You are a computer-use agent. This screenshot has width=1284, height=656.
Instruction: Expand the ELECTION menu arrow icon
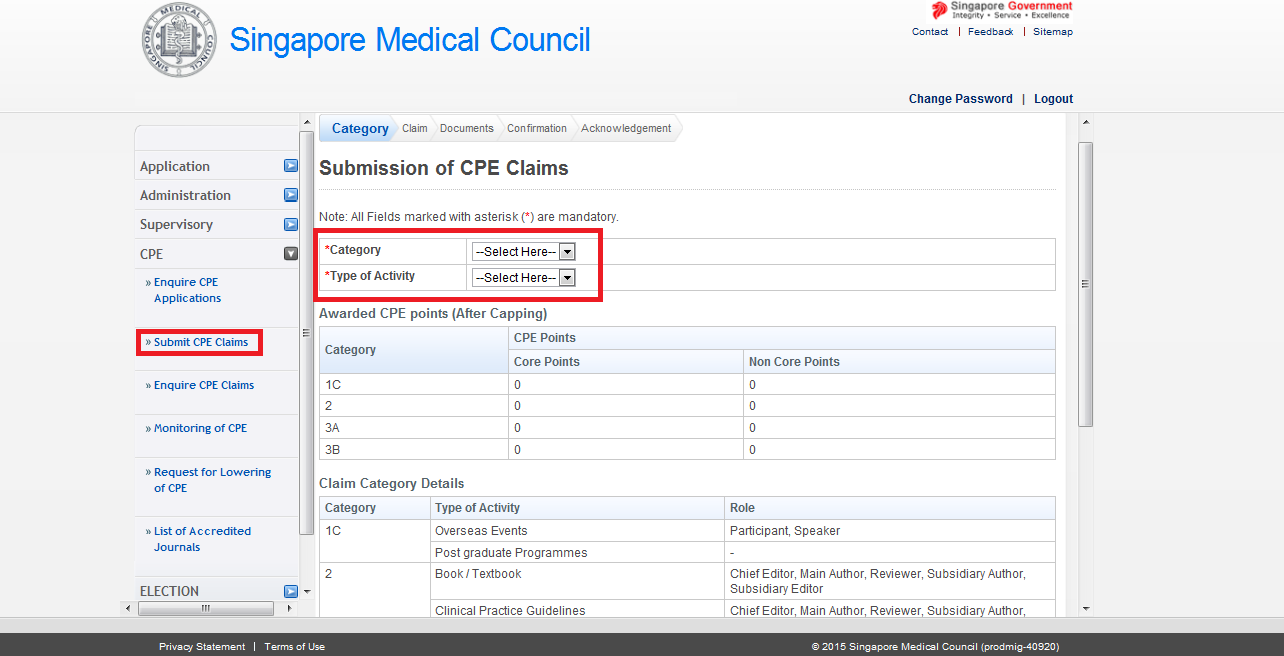[x=291, y=591]
